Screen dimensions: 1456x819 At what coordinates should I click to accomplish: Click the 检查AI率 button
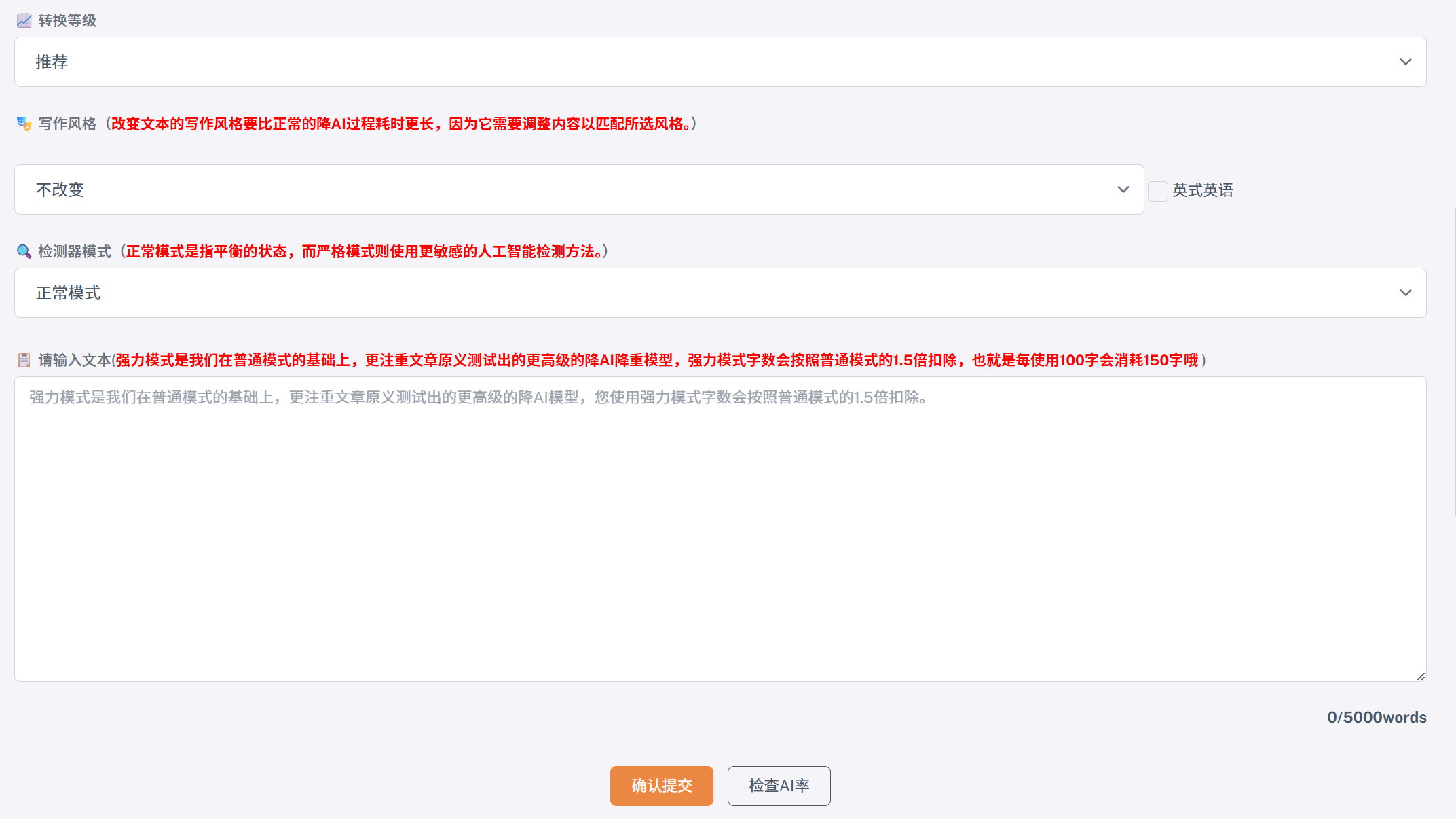[x=779, y=786]
